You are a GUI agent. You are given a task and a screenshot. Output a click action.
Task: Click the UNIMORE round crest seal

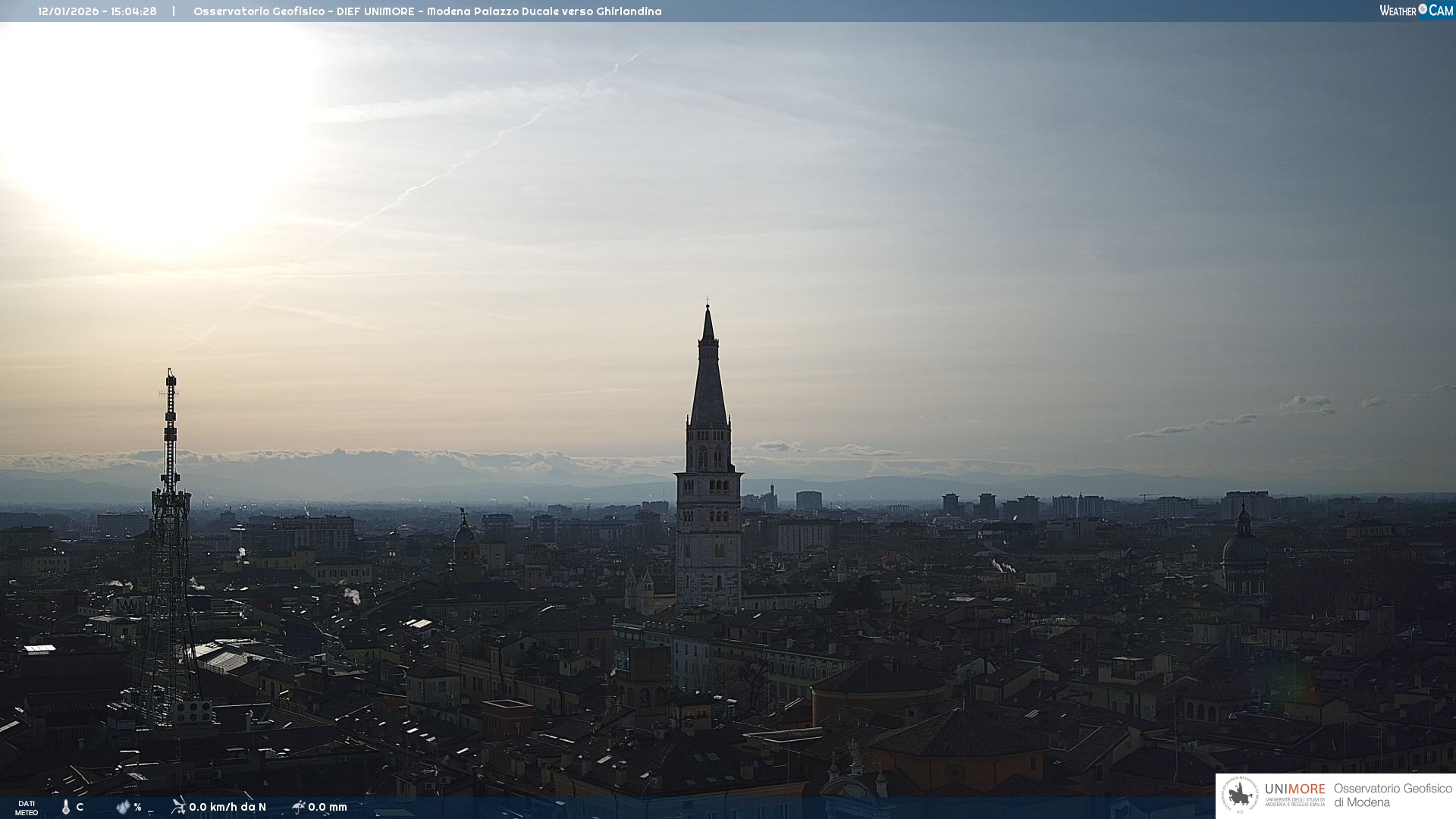click(x=1240, y=795)
